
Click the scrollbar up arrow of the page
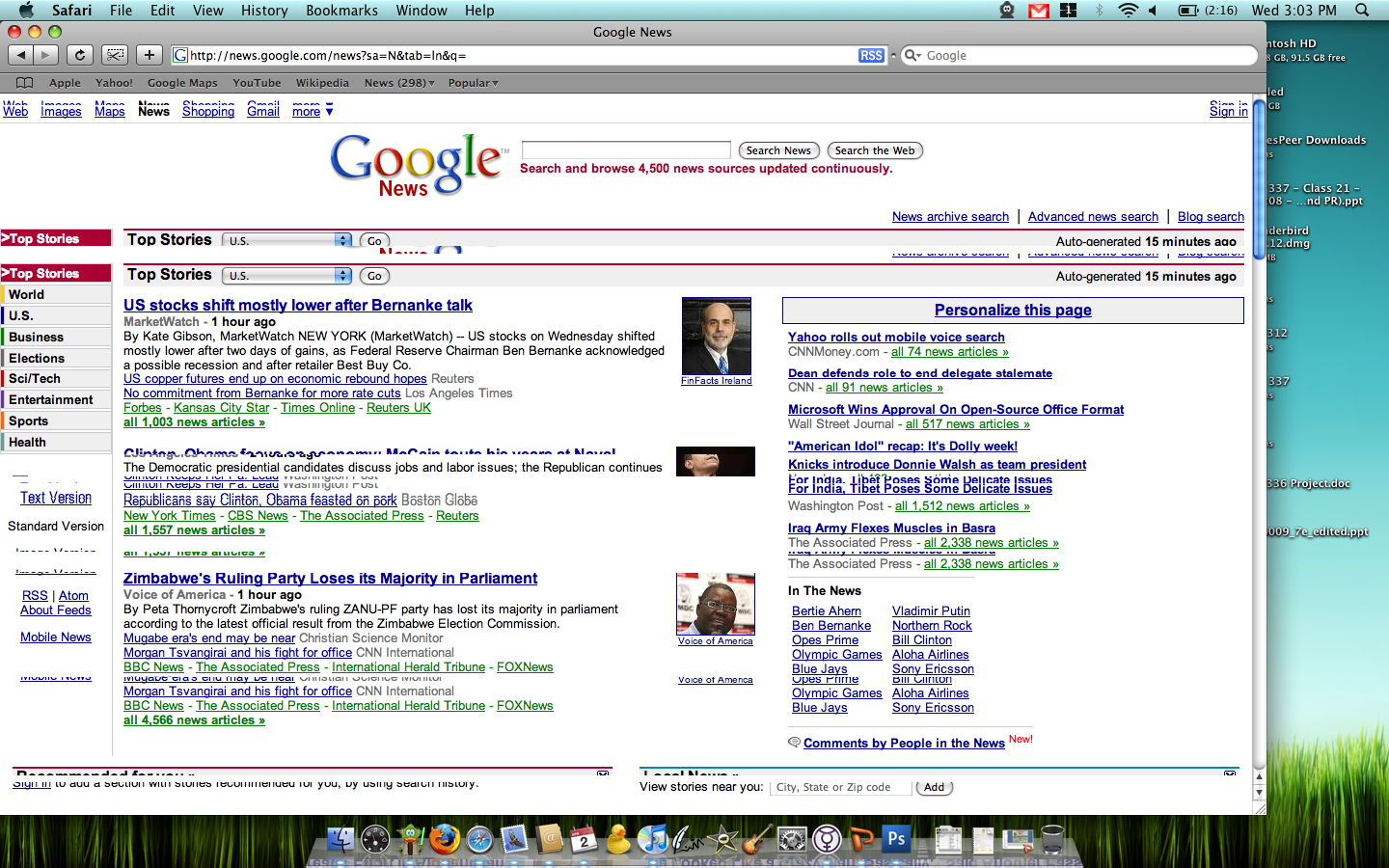pyautogui.click(x=1259, y=776)
